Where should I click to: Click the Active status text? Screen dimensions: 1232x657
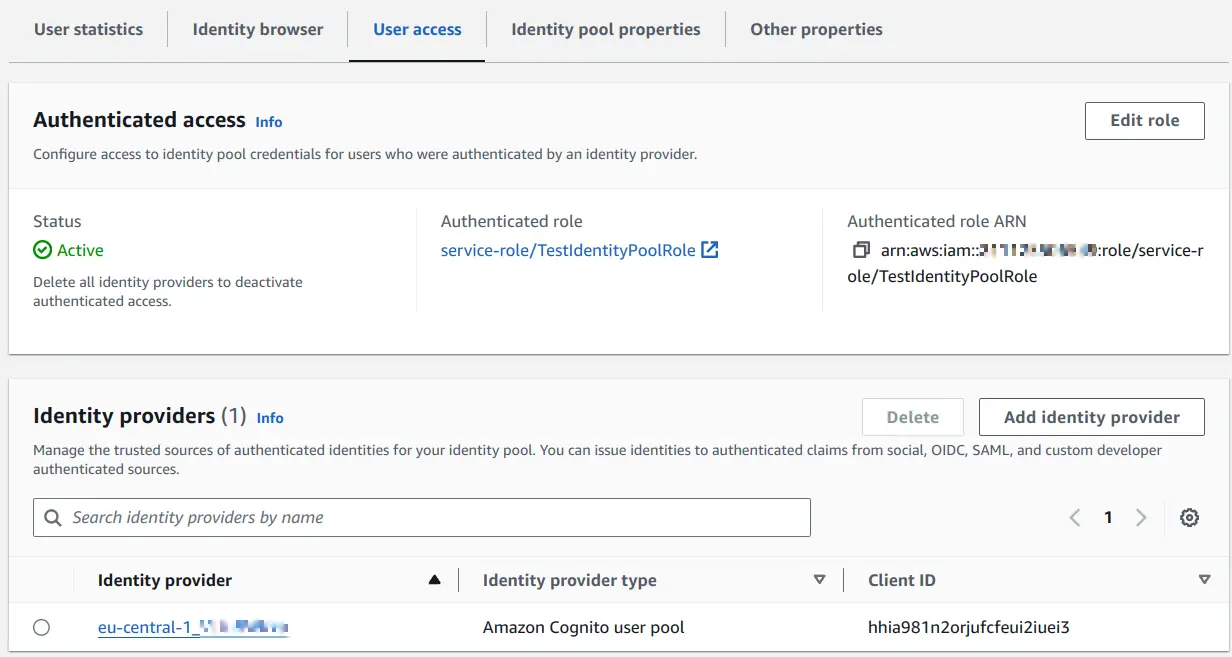point(80,250)
